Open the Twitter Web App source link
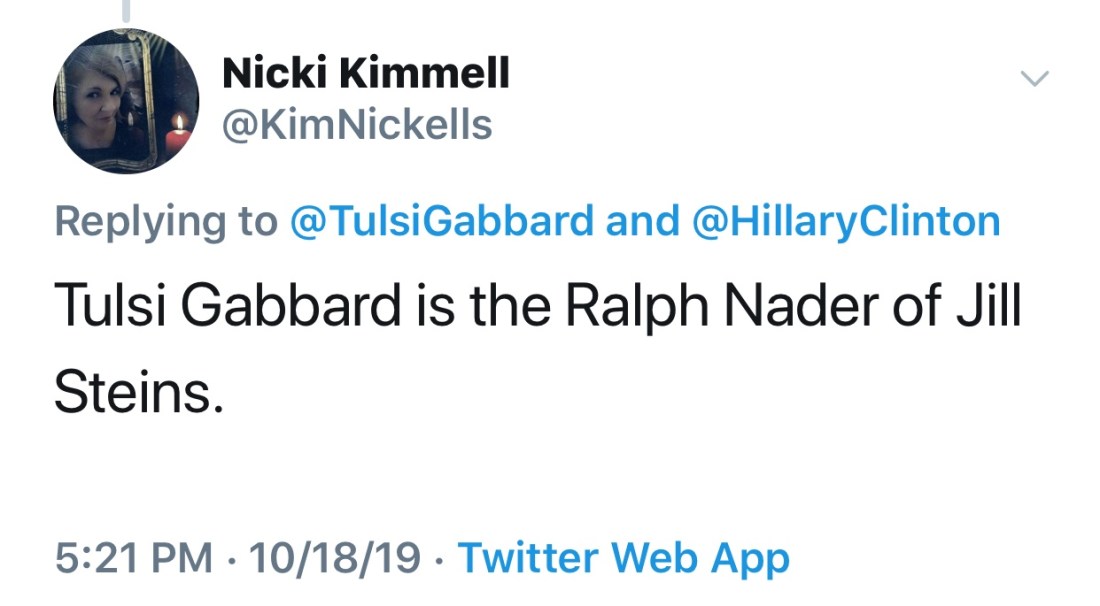Viewport: 1100px width, 606px height. tap(623, 558)
